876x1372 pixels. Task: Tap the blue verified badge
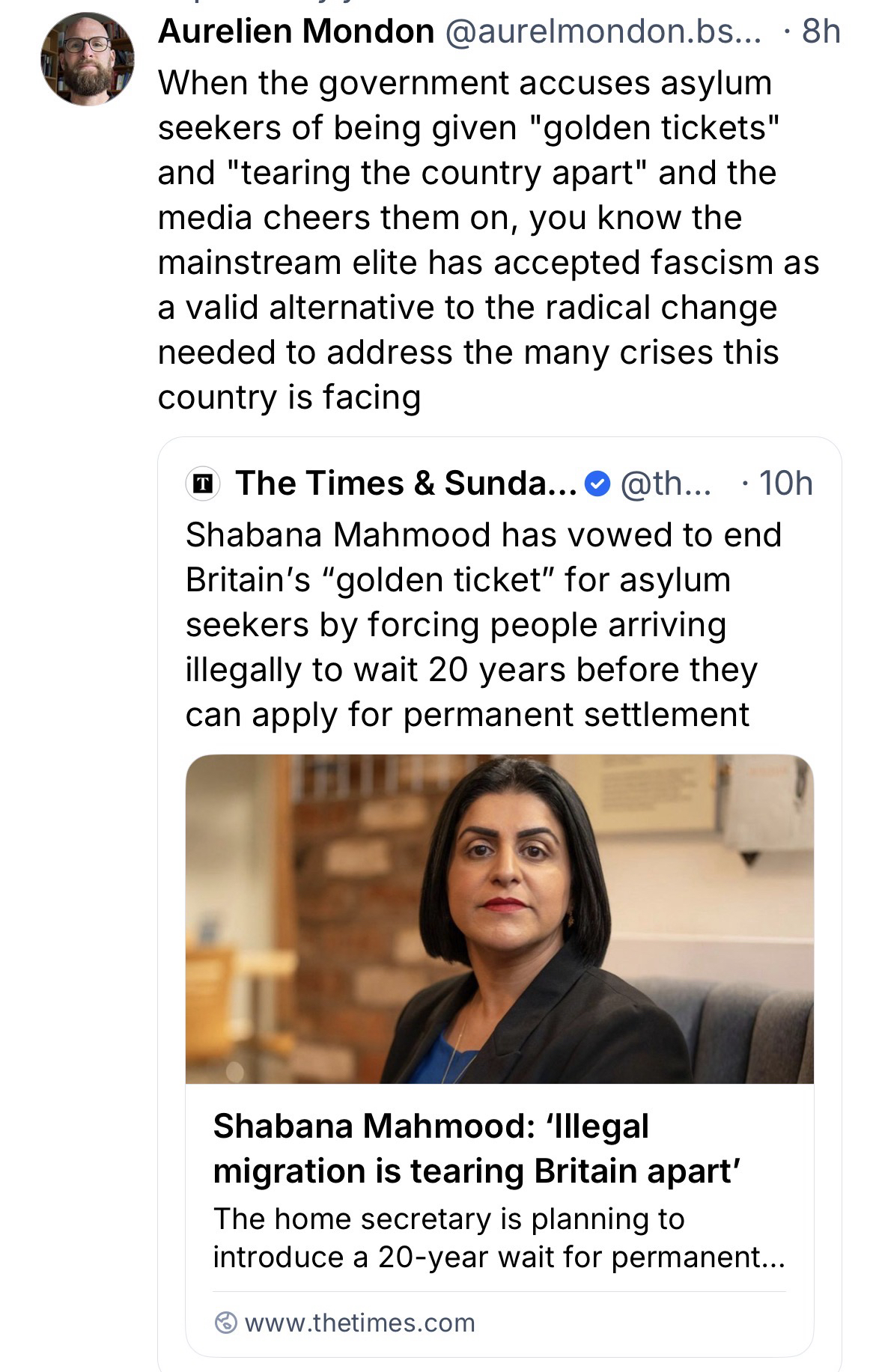596,484
